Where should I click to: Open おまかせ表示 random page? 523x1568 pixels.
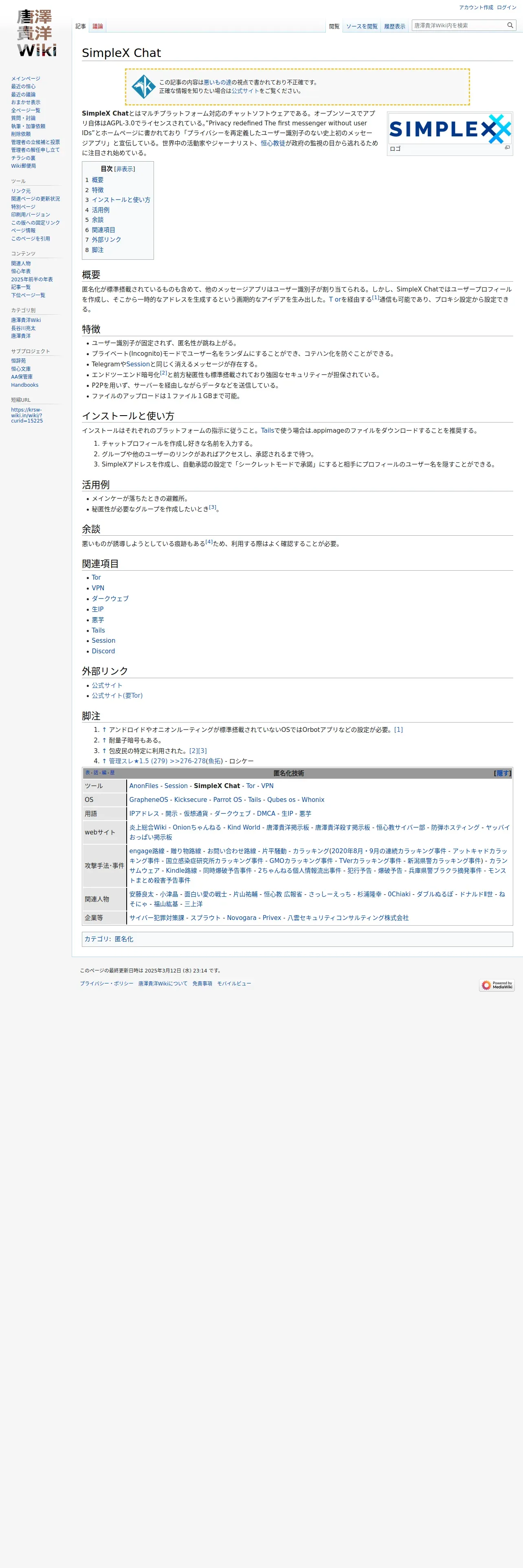click(26, 102)
